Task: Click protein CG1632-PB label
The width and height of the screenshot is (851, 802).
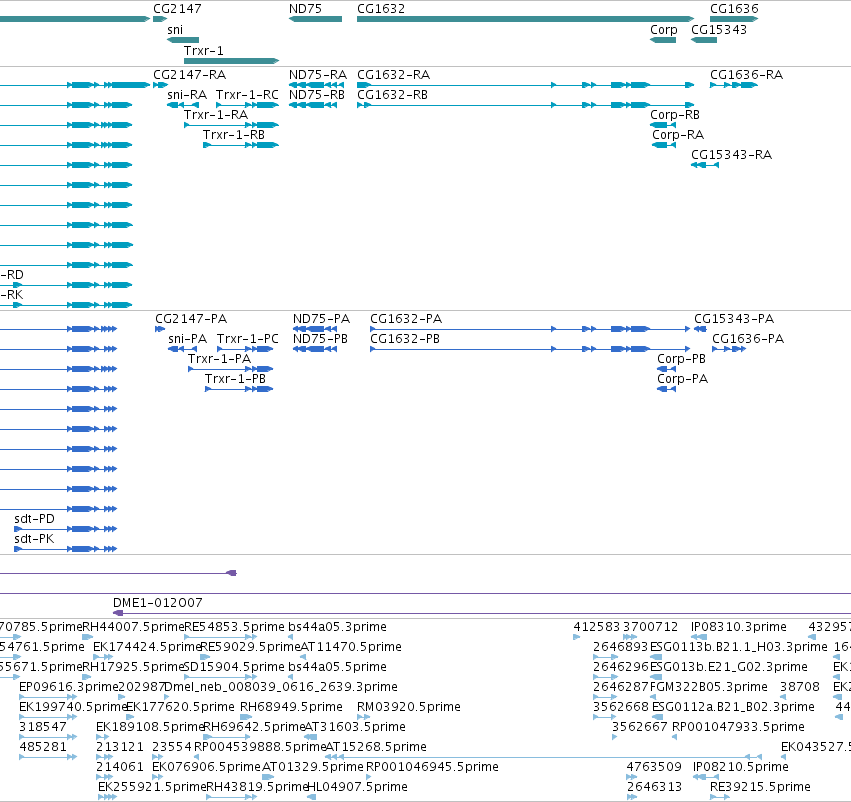Action: click(404, 339)
